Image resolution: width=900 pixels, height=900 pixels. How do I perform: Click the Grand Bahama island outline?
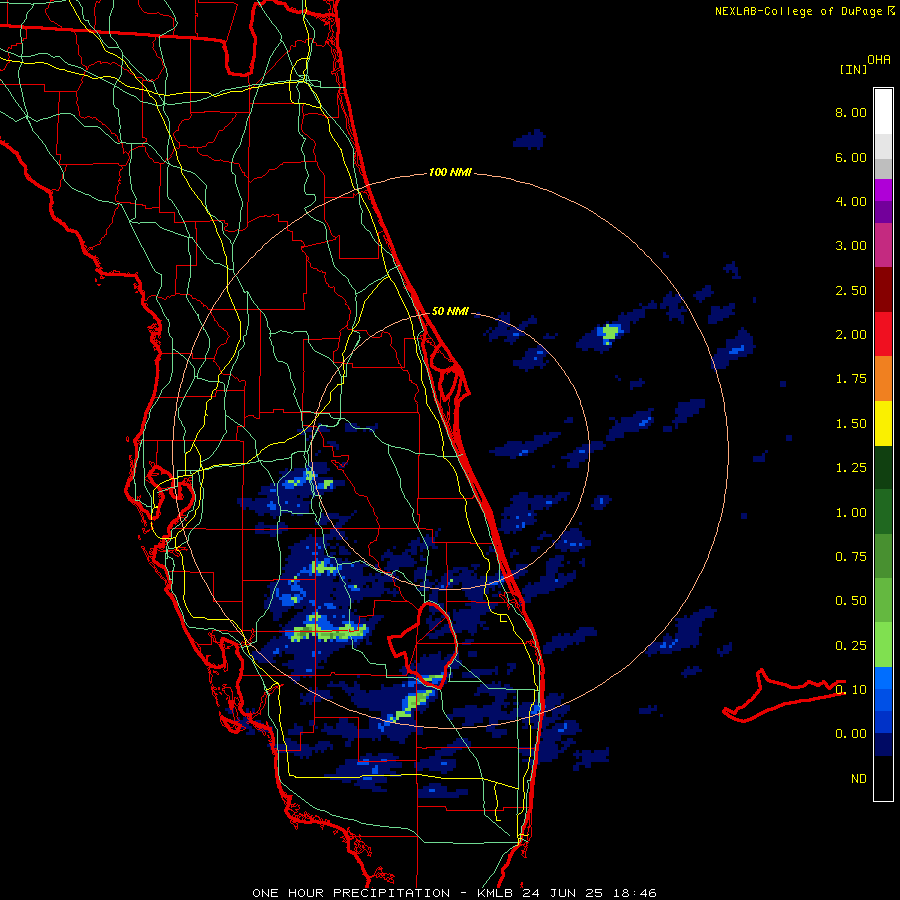point(783,696)
